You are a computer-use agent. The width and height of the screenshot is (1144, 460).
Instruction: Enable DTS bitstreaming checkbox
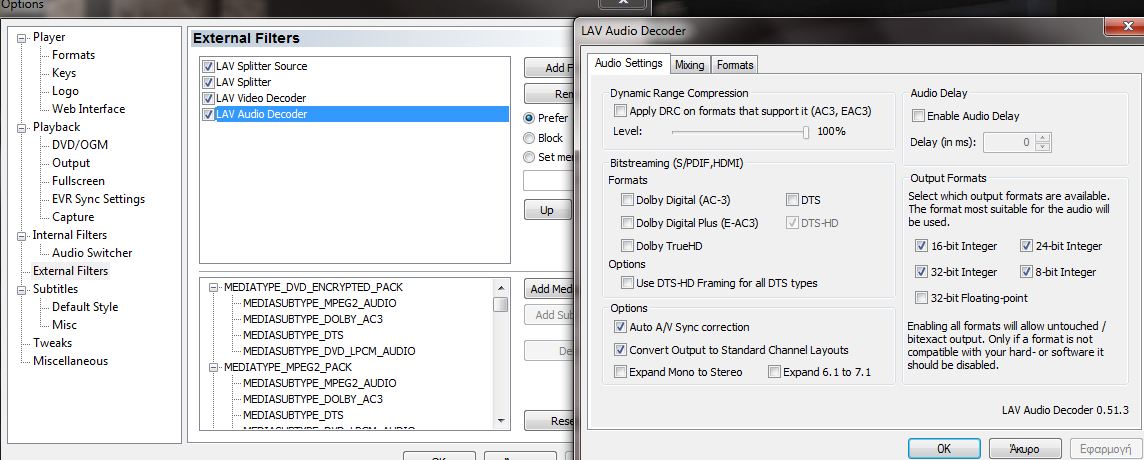coord(792,200)
